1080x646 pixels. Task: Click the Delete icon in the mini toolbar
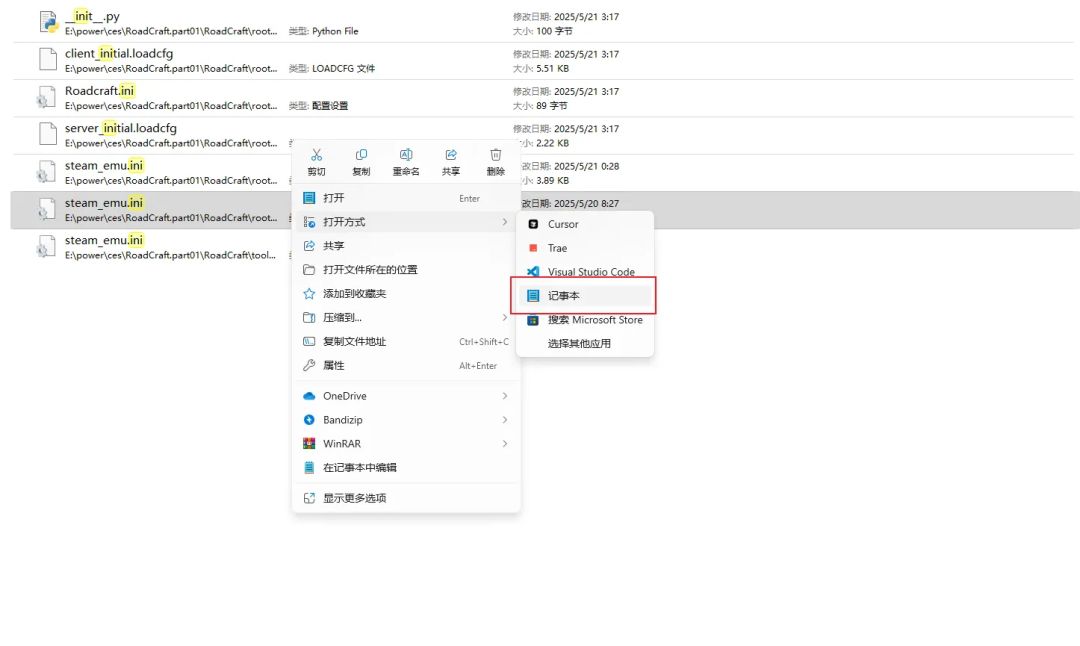coord(495,161)
